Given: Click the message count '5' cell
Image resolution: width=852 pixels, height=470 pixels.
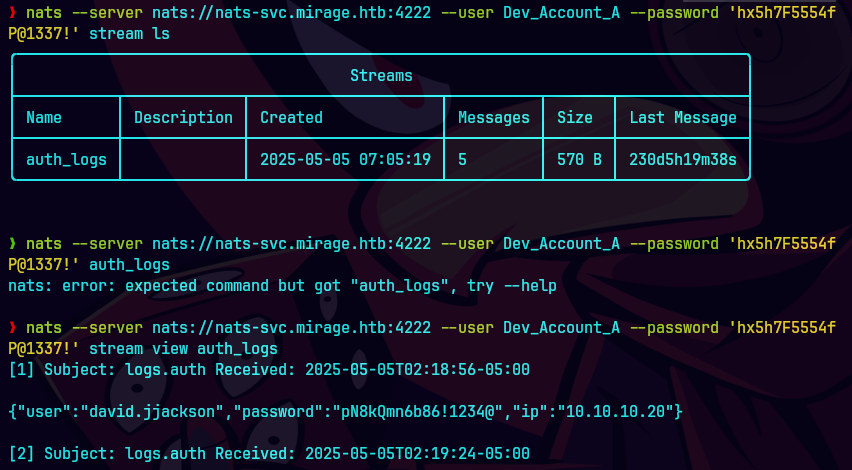Looking at the screenshot, I should pyautogui.click(x=462, y=159).
